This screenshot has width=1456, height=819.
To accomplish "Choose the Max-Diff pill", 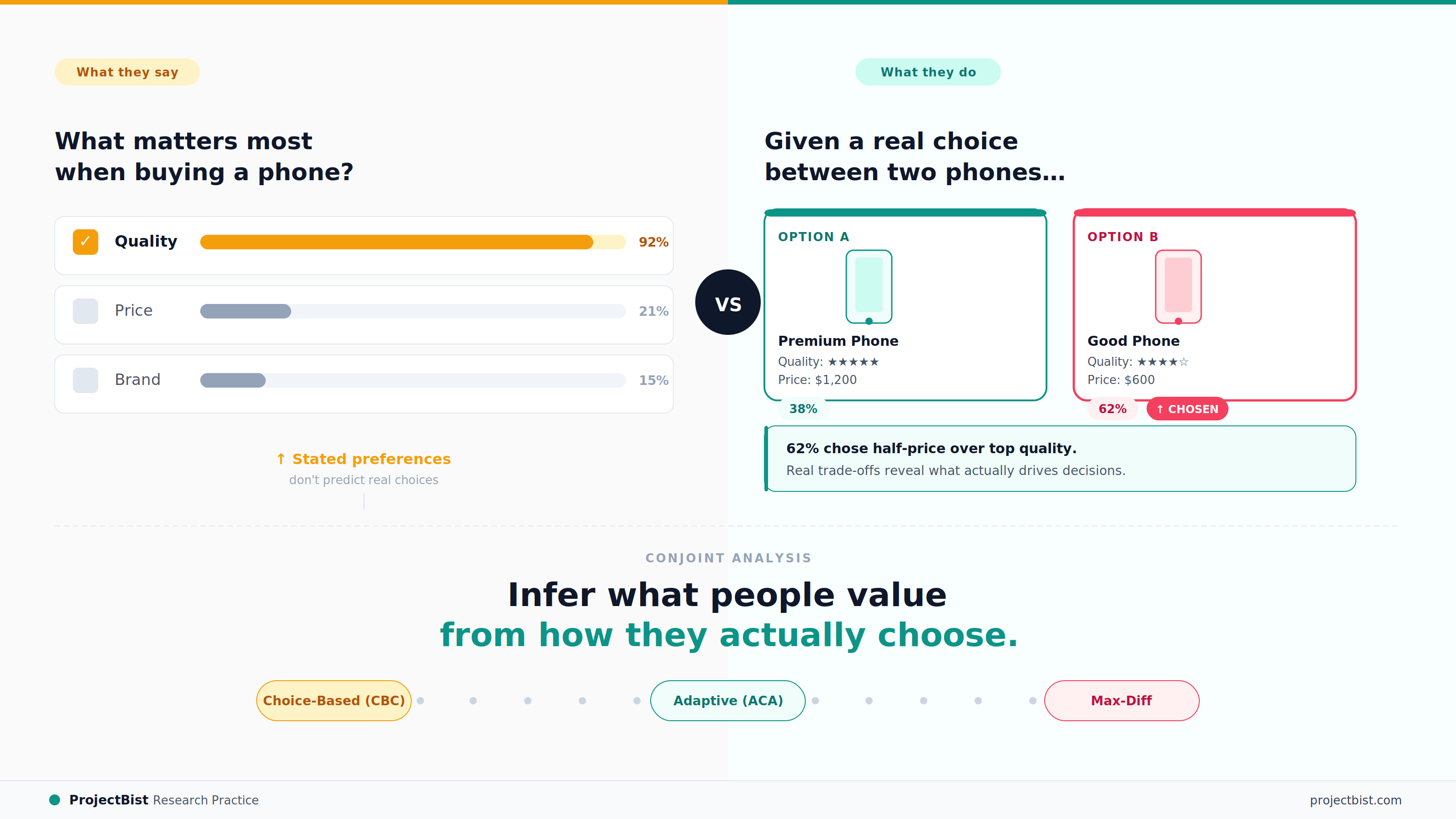I will pyautogui.click(x=1122, y=700).
